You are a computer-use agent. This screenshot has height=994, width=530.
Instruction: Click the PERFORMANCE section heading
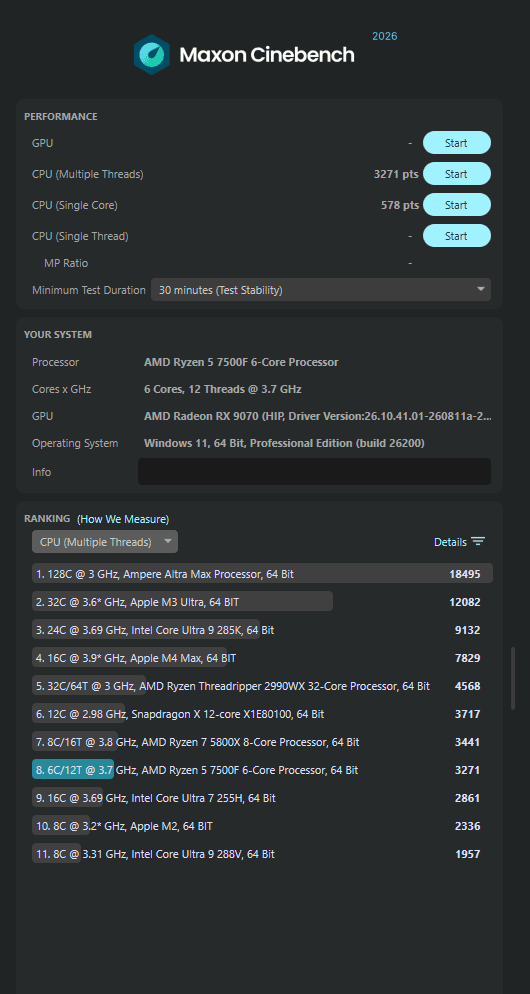pos(61,117)
